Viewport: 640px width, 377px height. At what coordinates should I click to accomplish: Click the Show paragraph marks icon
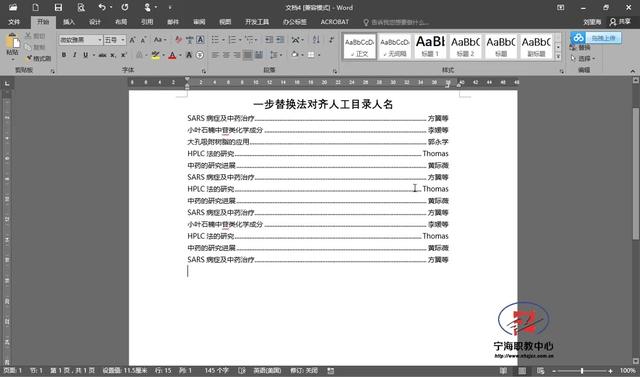tap(331, 40)
